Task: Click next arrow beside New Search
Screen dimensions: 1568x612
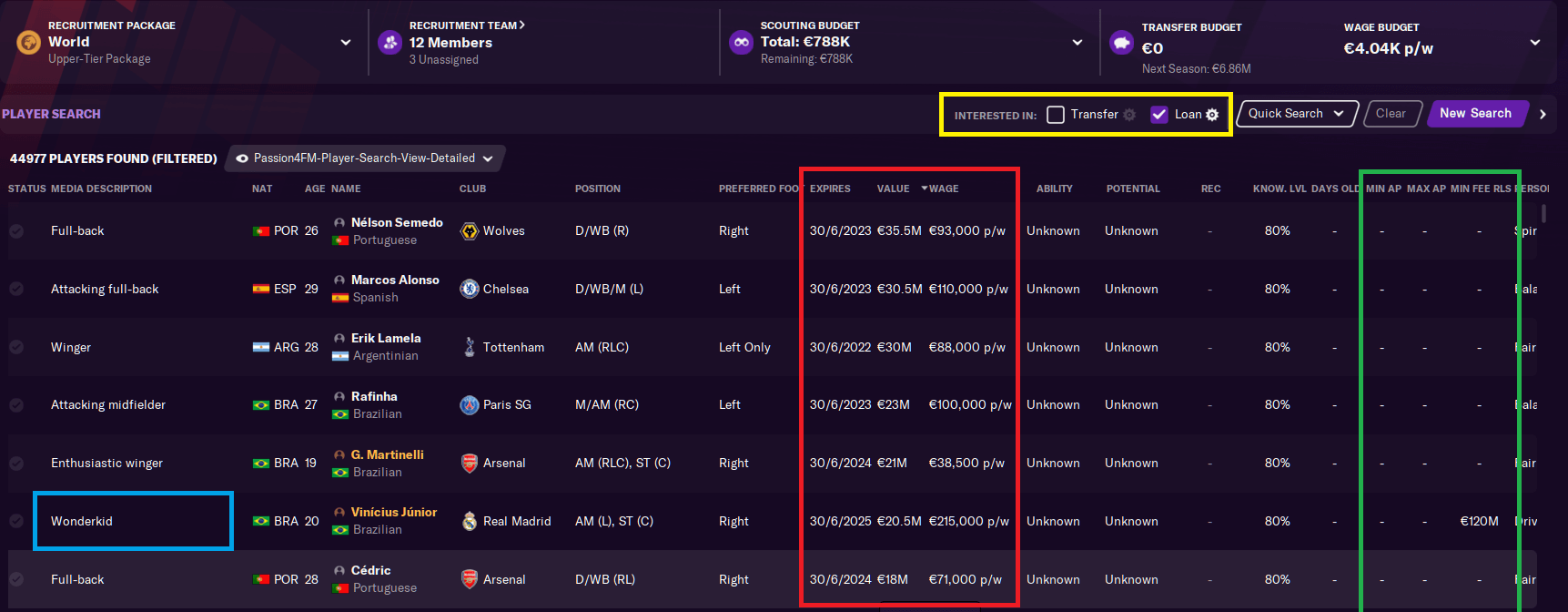Action: pos(1543,115)
